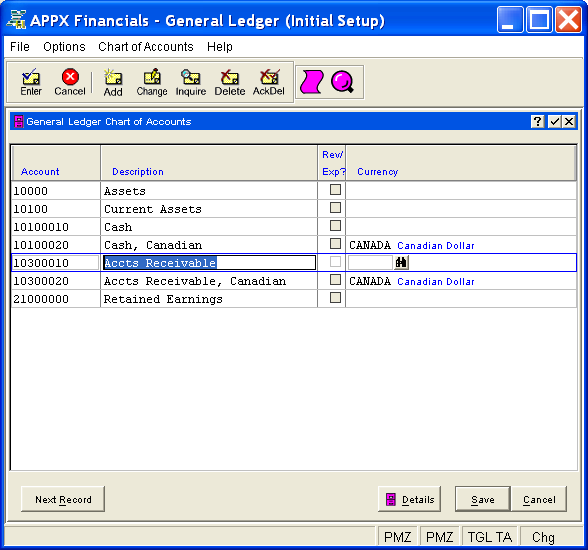This screenshot has width=588, height=550.
Task: Open the Options menu
Action: [64, 47]
